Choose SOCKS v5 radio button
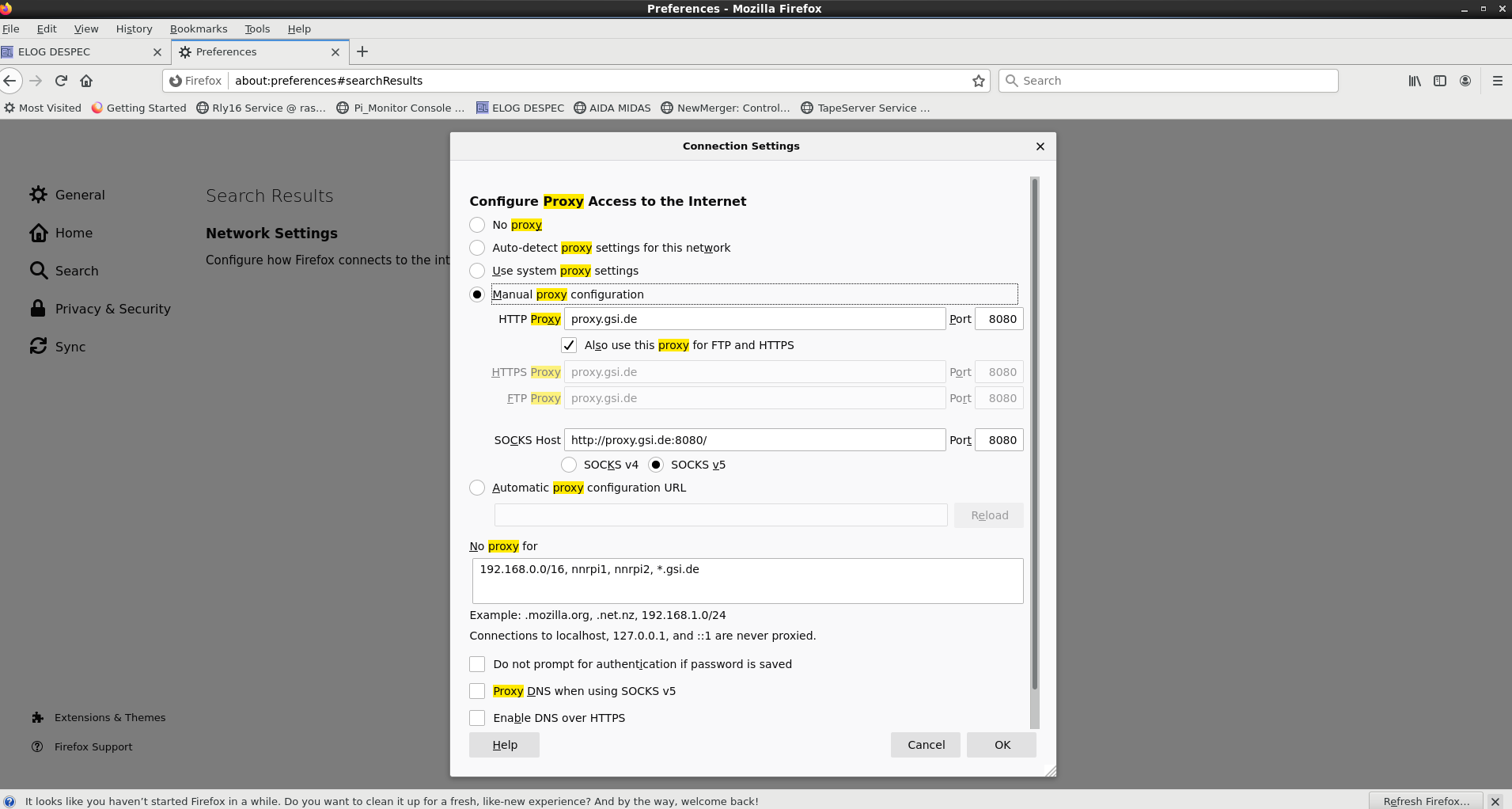1512x809 pixels. [656, 465]
